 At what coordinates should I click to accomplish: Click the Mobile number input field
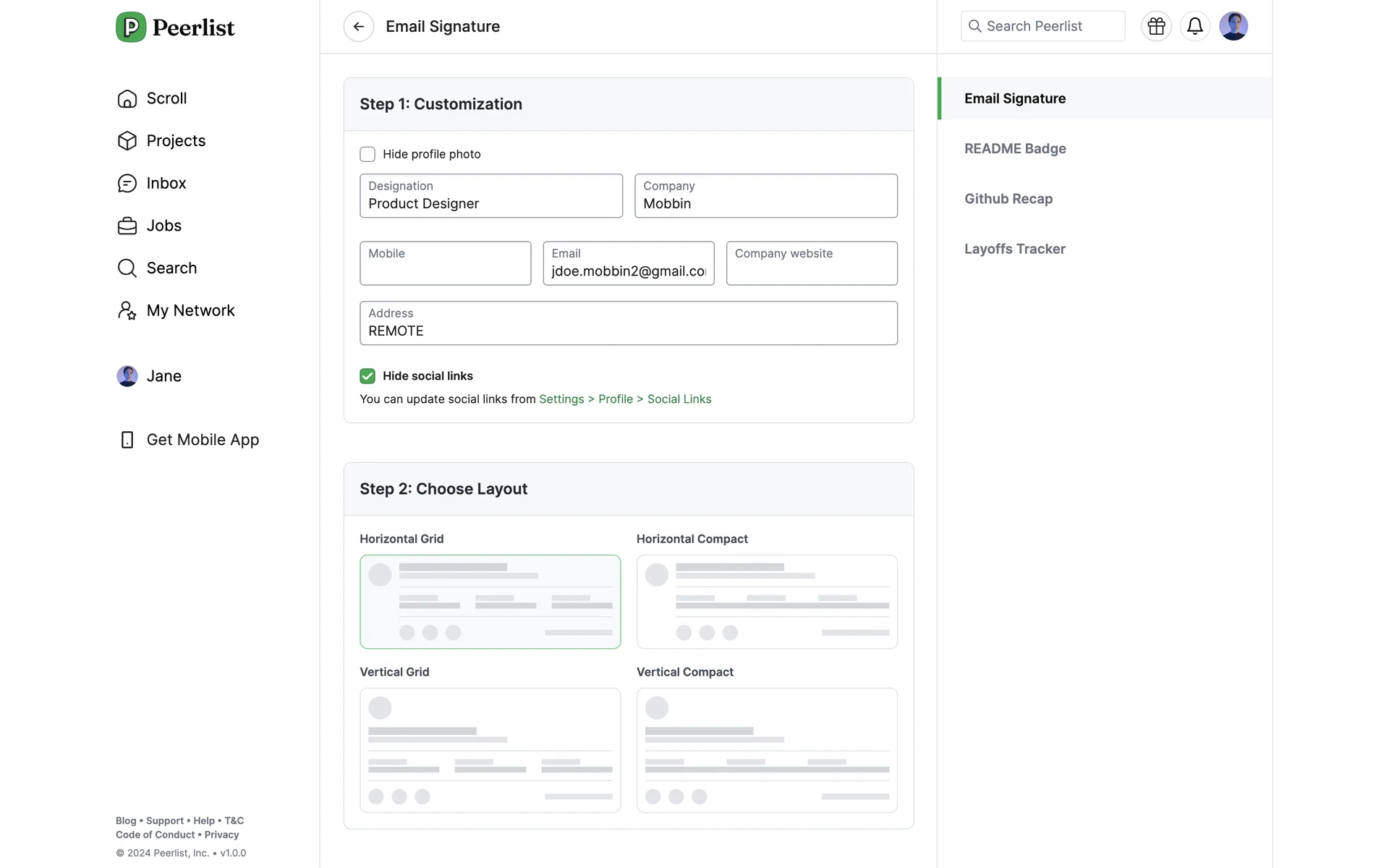(445, 265)
